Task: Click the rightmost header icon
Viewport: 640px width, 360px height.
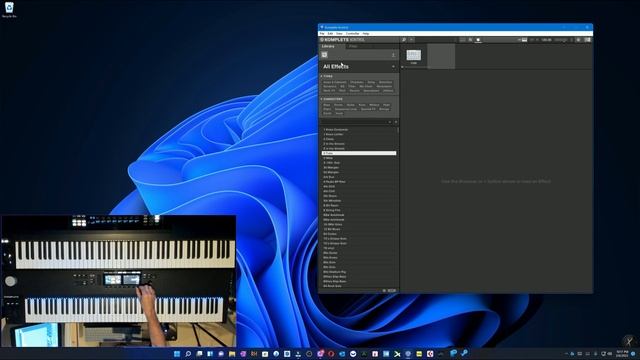Action: click(x=587, y=40)
